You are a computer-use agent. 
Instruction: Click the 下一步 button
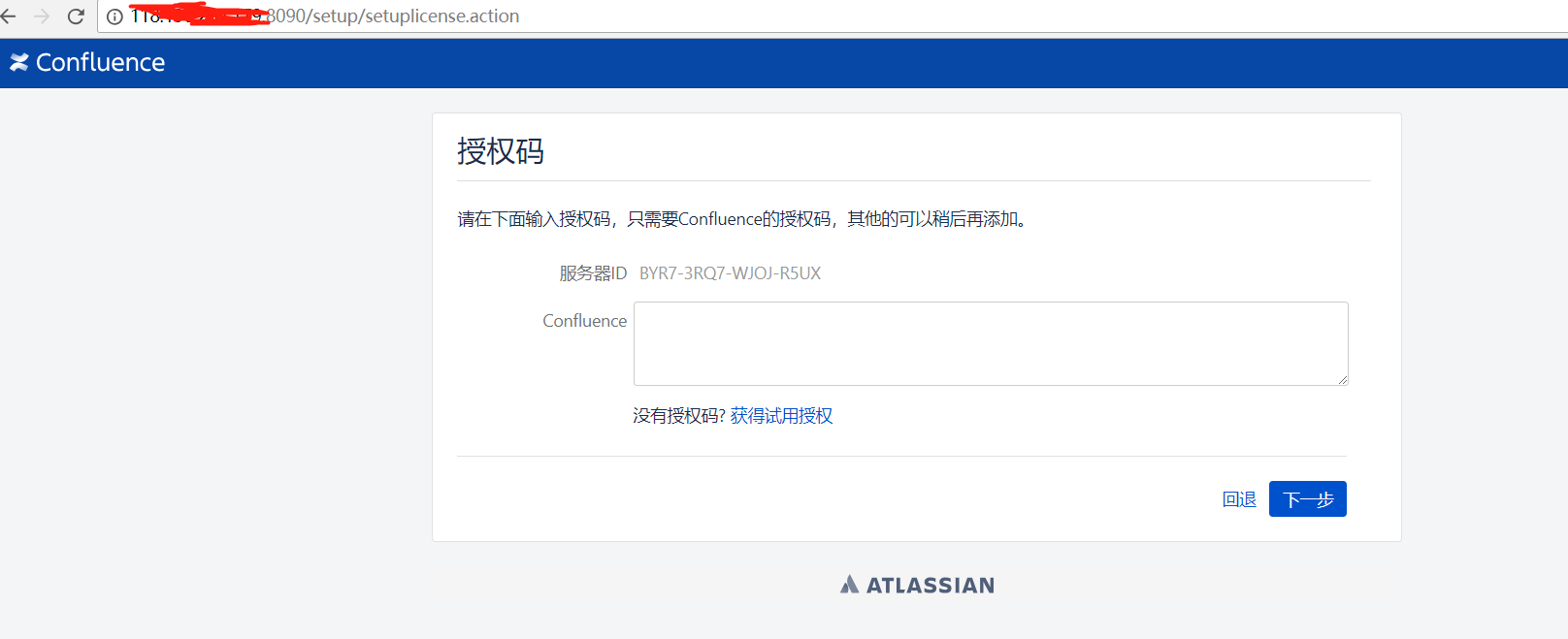[1307, 499]
